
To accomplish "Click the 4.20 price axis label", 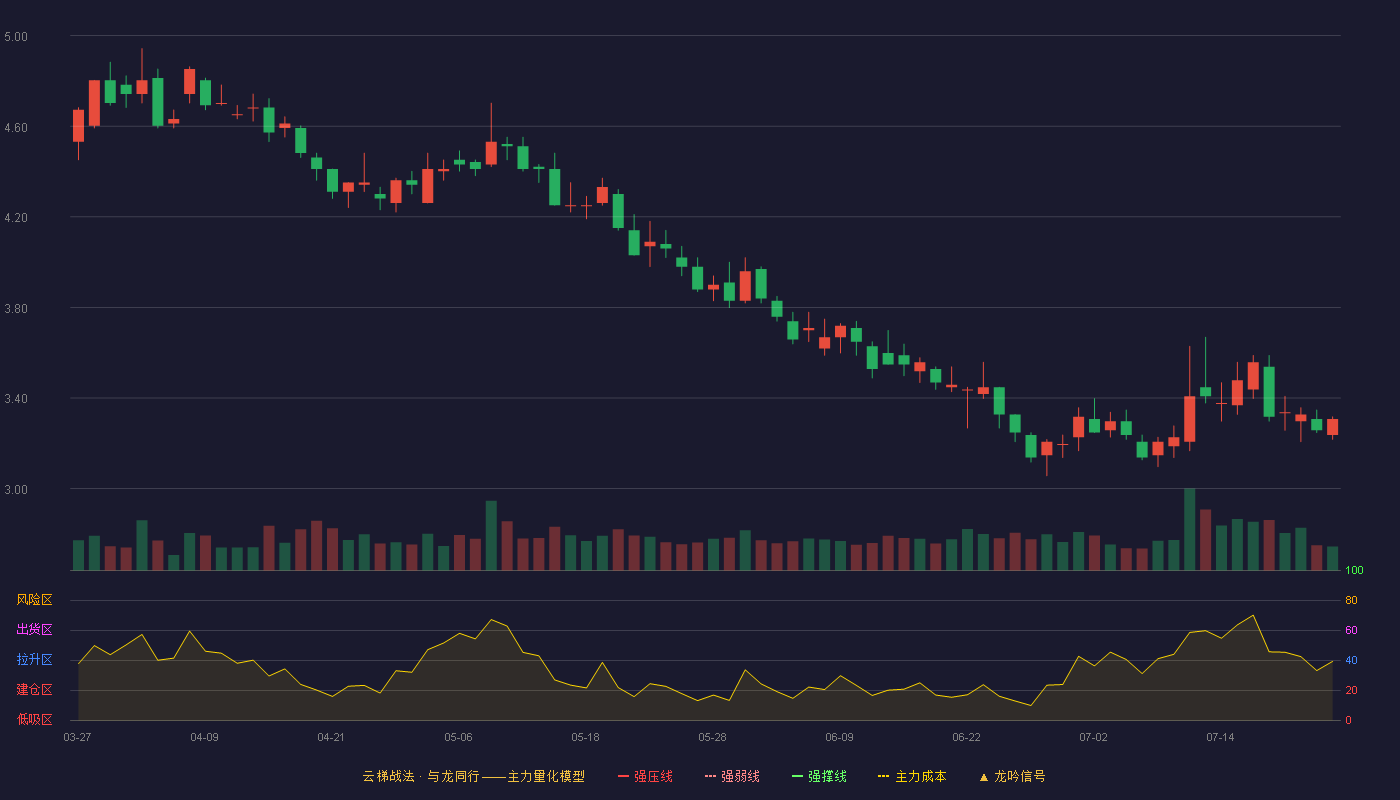I will [x=16, y=218].
